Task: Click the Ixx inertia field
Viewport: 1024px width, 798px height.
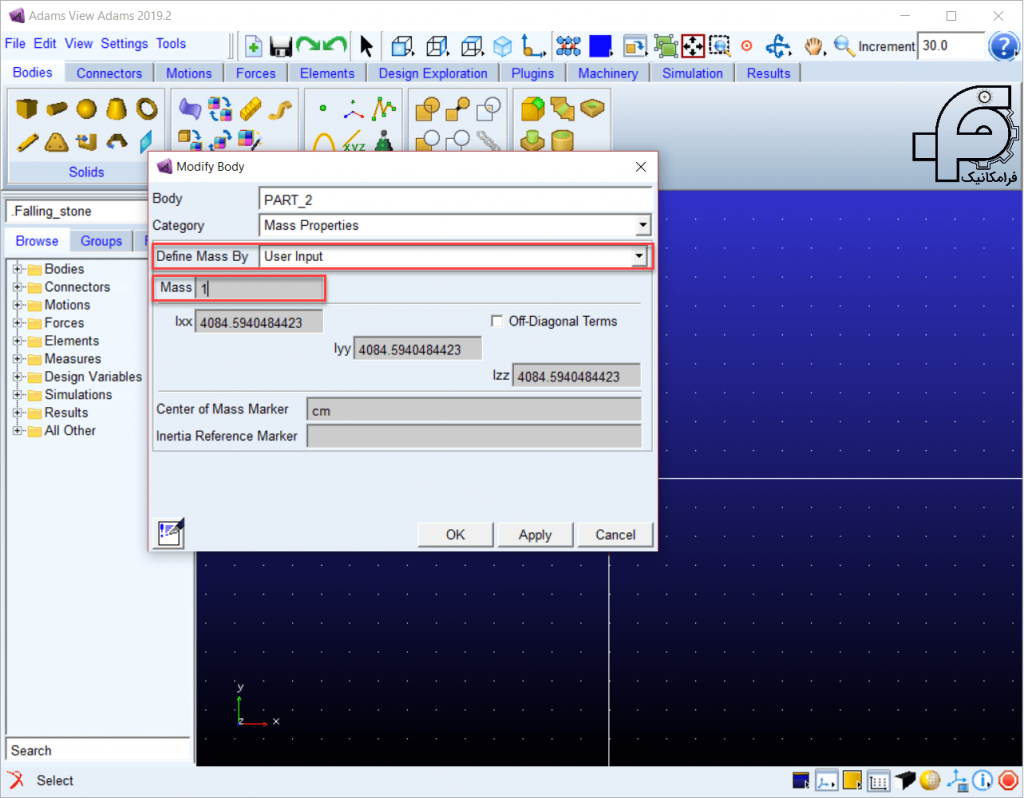Action: pos(259,323)
